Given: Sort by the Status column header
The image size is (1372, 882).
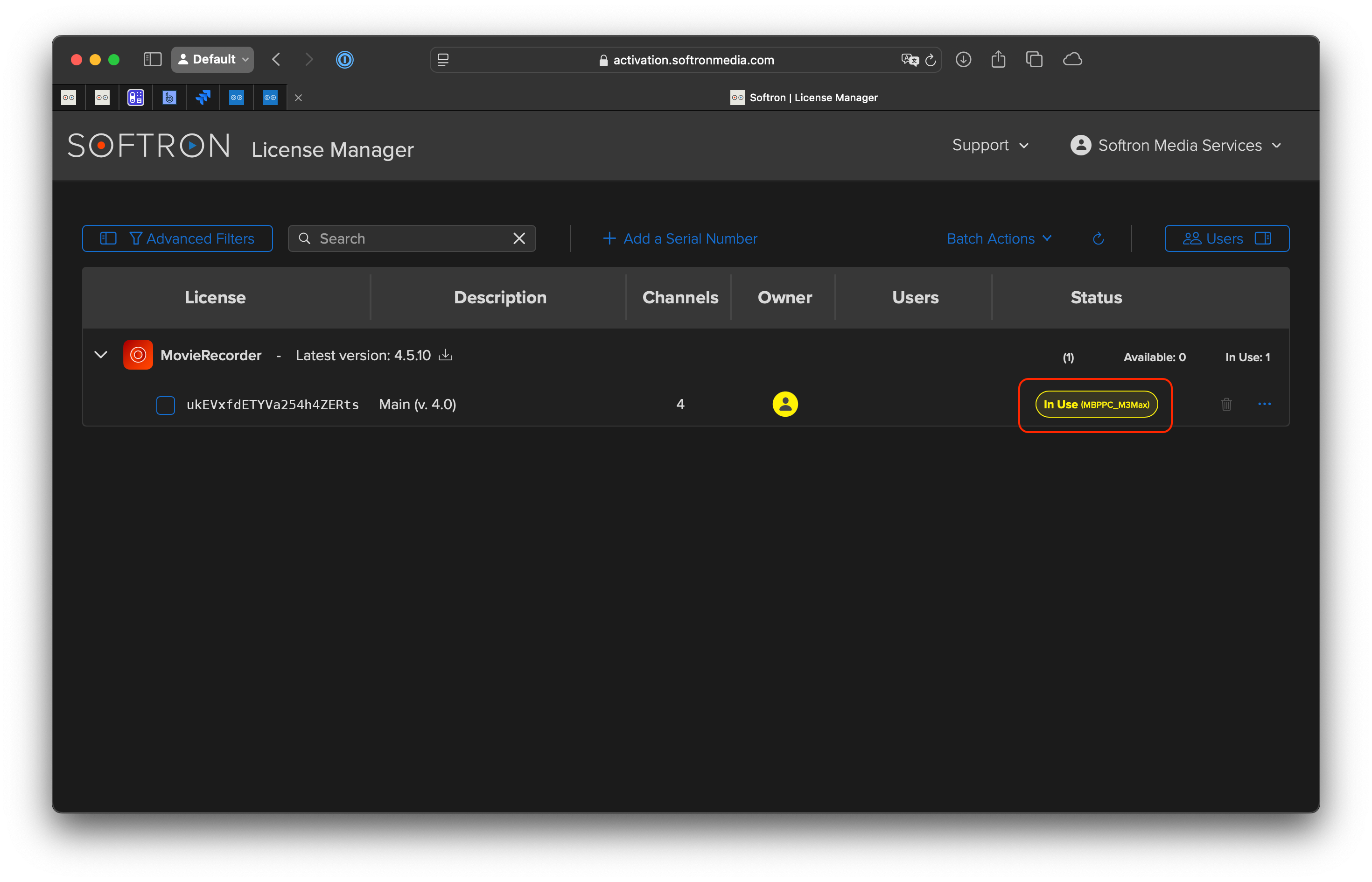Looking at the screenshot, I should tap(1096, 298).
